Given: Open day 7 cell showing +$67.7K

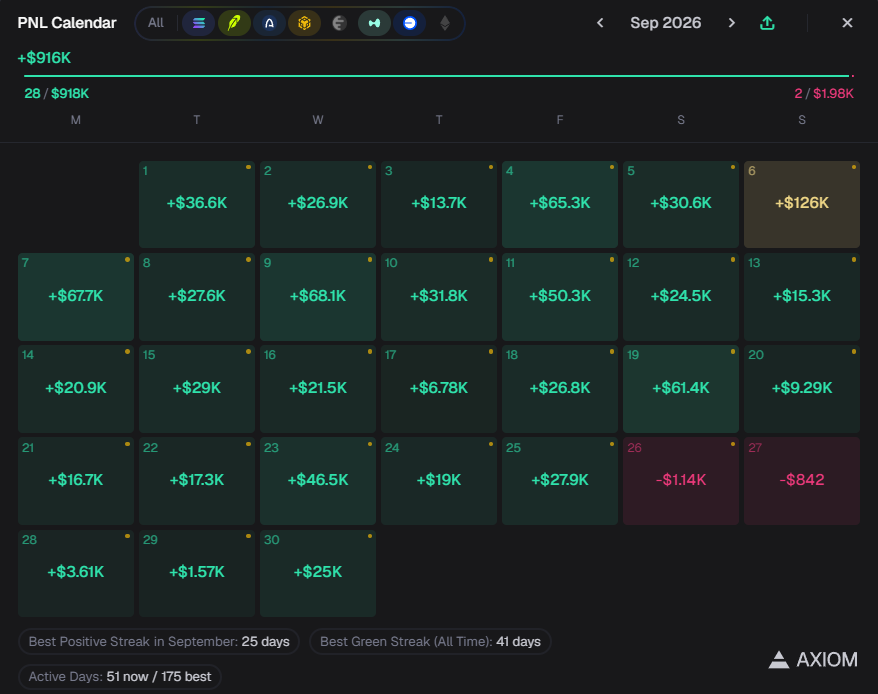Looking at the screenshot, I should point(76,297).
